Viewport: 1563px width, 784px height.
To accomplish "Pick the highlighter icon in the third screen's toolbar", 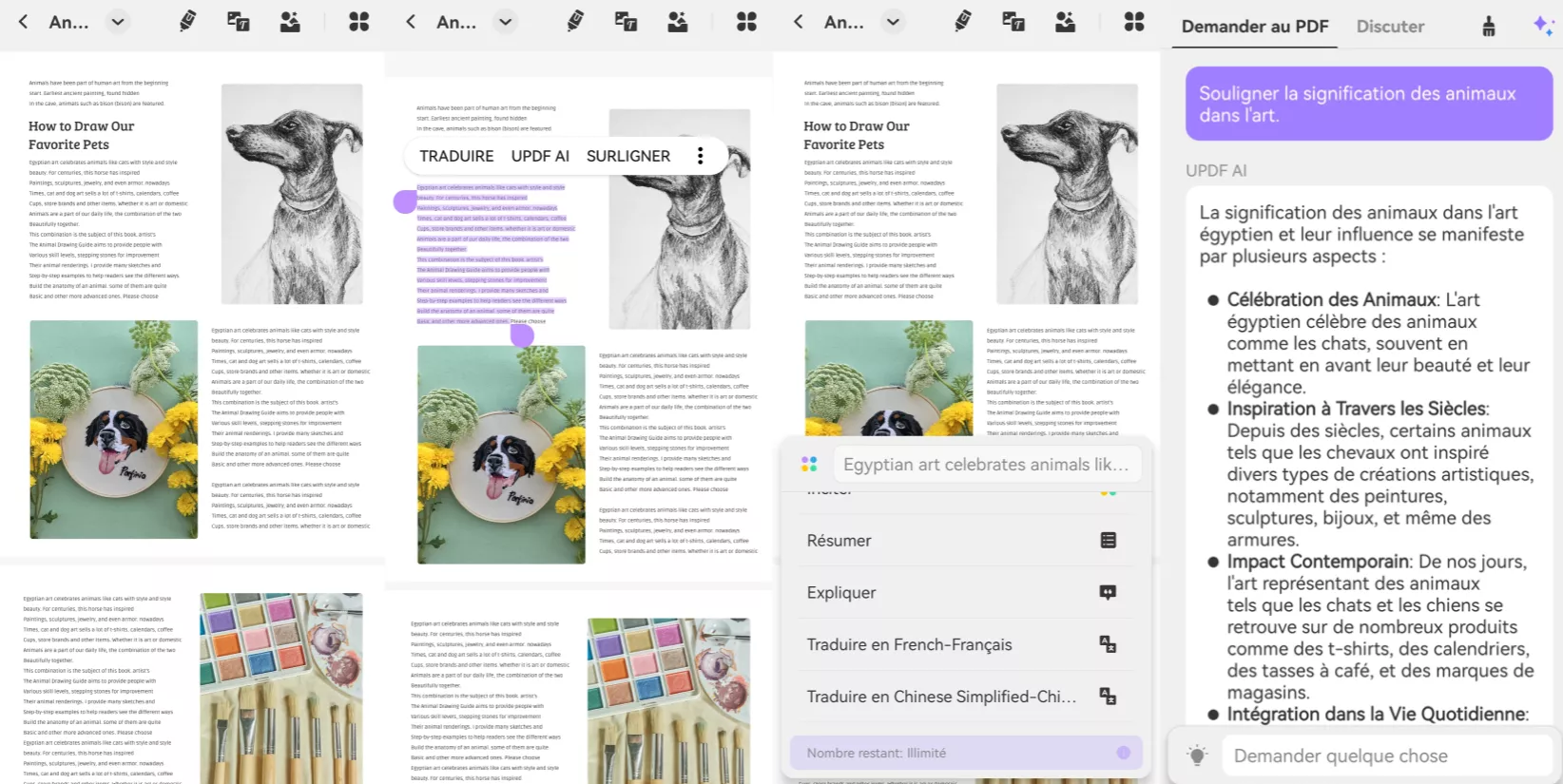I will click(963, 21).
